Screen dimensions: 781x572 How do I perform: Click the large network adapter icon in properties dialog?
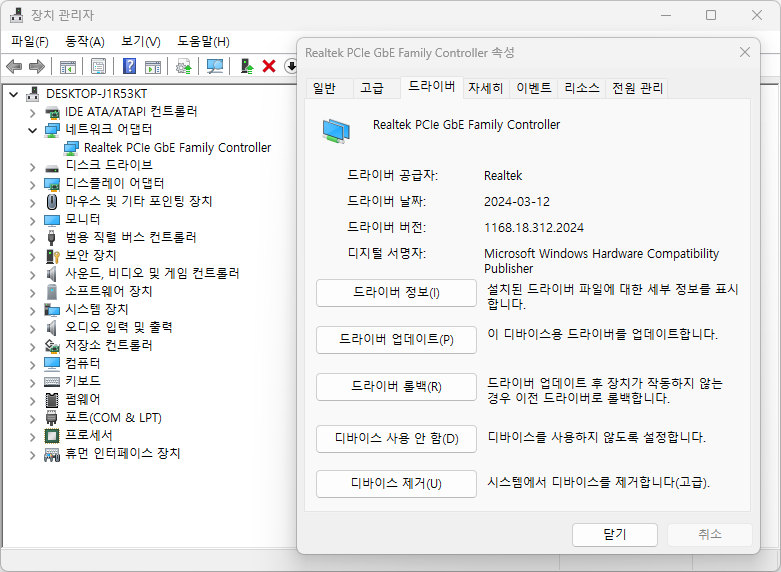(x=336, y=131)
